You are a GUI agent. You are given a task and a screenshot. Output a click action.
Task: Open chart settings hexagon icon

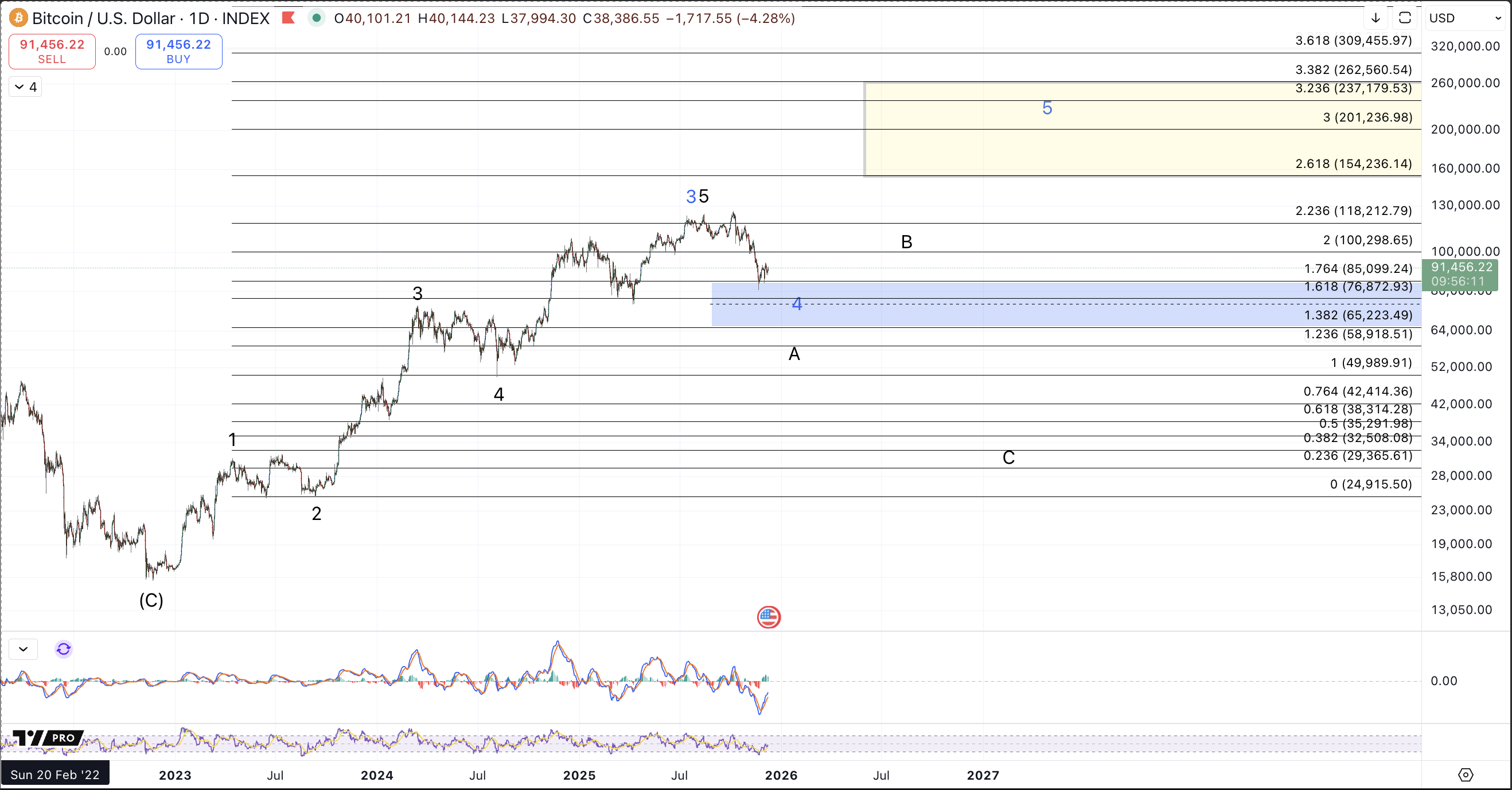[x=1465, y=775]
